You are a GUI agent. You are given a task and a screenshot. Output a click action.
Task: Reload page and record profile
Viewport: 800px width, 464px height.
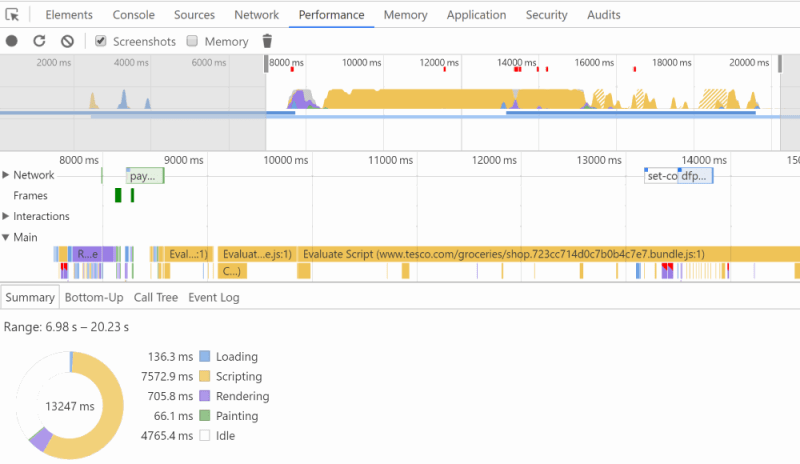click(x=39, y=41)
